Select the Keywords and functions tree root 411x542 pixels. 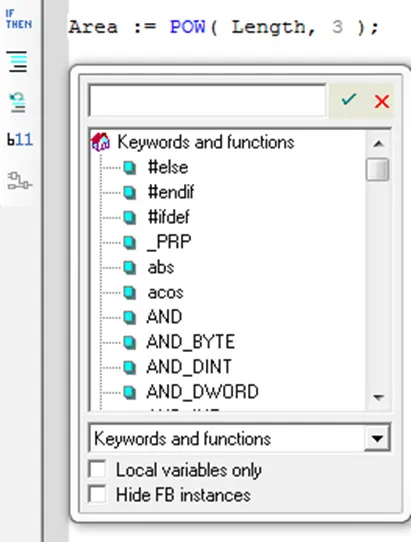(x=206, y=142)
